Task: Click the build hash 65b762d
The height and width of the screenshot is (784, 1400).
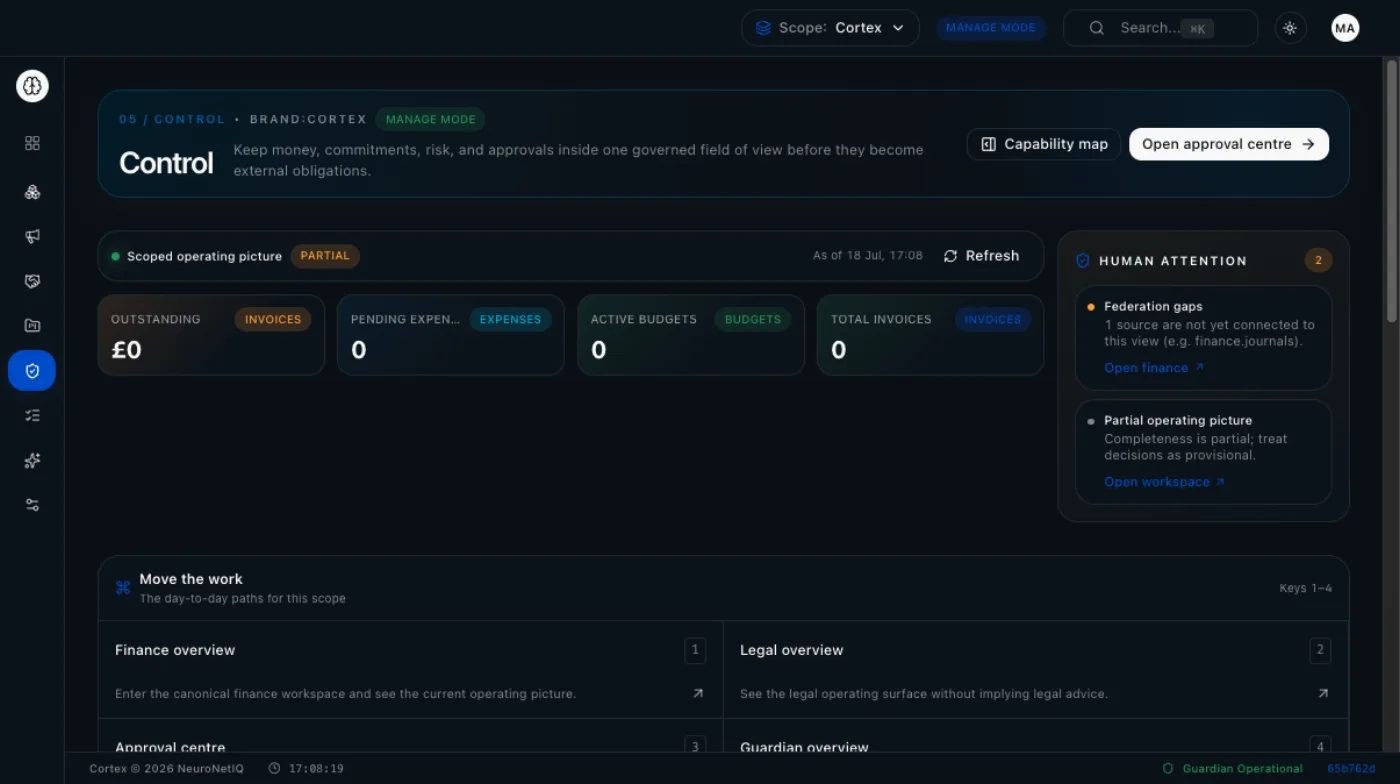Action: (x=1351, y=769)
